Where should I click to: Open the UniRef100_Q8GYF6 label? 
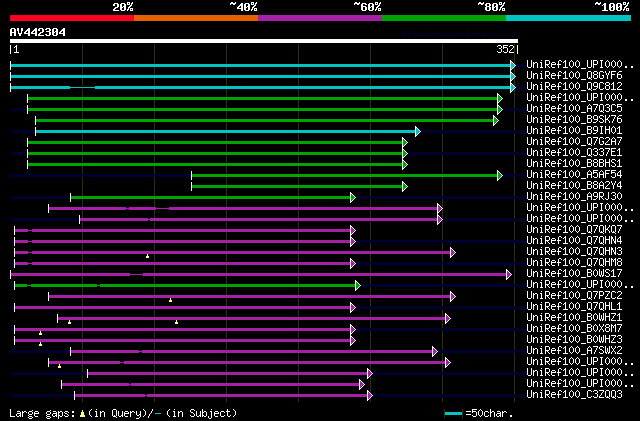coord(574,76)
